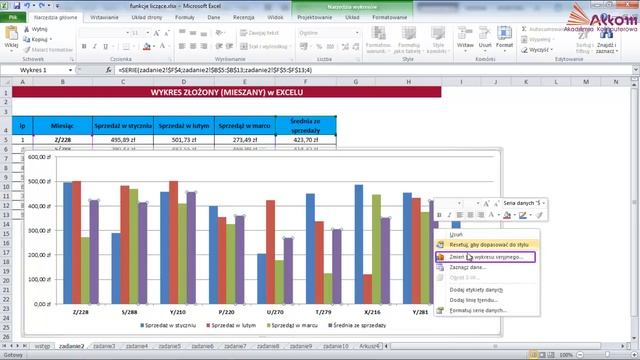Screen dimensions: 640x360
Task: Open Scal i wyśrodkuj dropdown
Action: point(290,47)
